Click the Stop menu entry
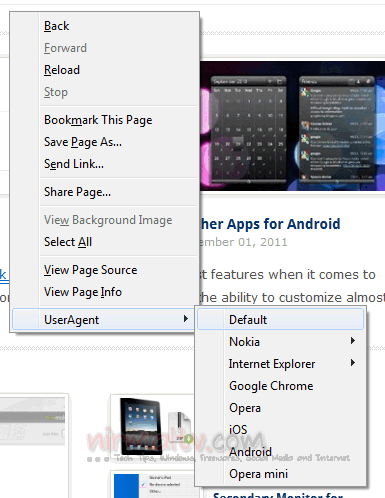Screen dimensions: 385x498 click(105, 92)
